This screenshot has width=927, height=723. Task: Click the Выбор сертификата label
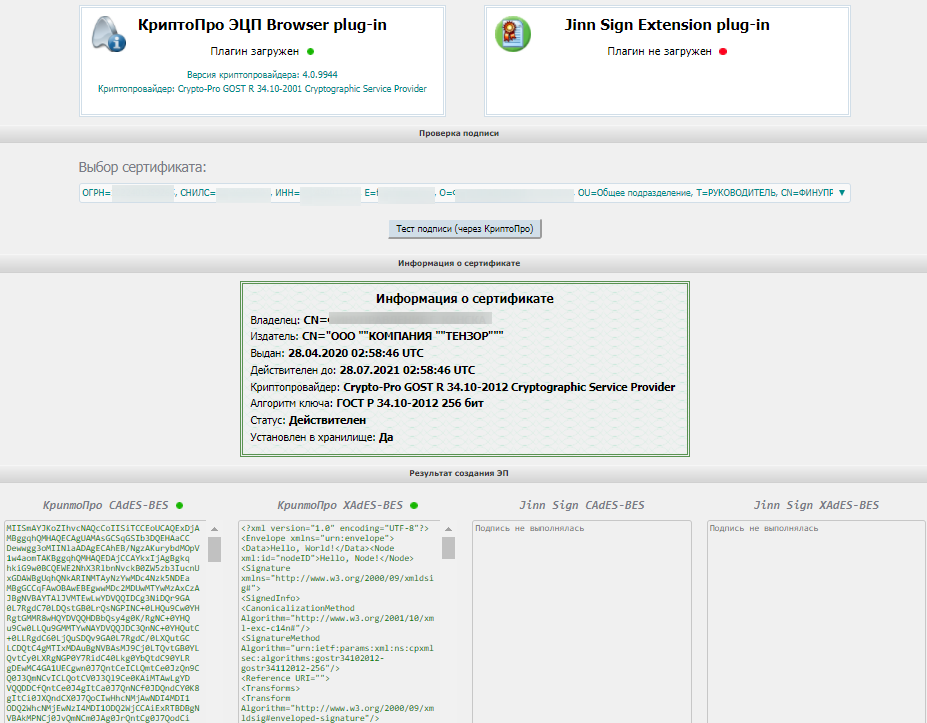142,167
